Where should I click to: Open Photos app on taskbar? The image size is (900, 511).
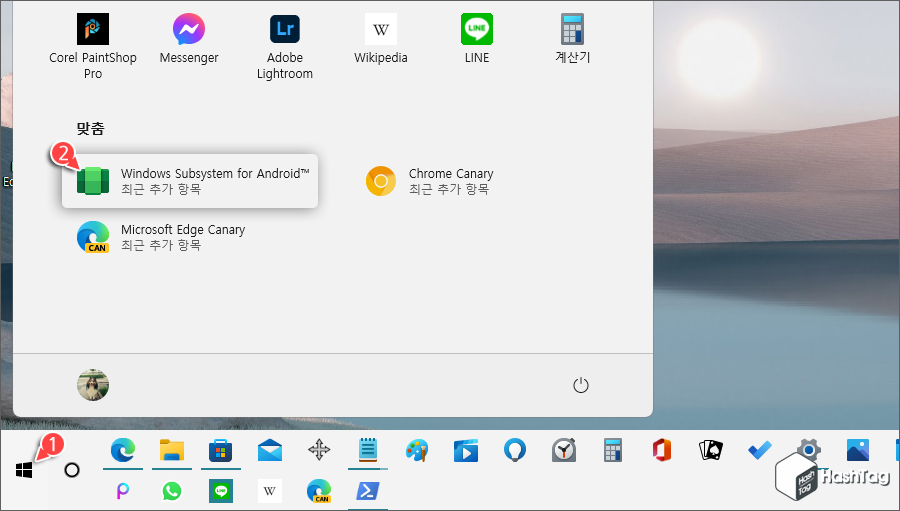858,450
